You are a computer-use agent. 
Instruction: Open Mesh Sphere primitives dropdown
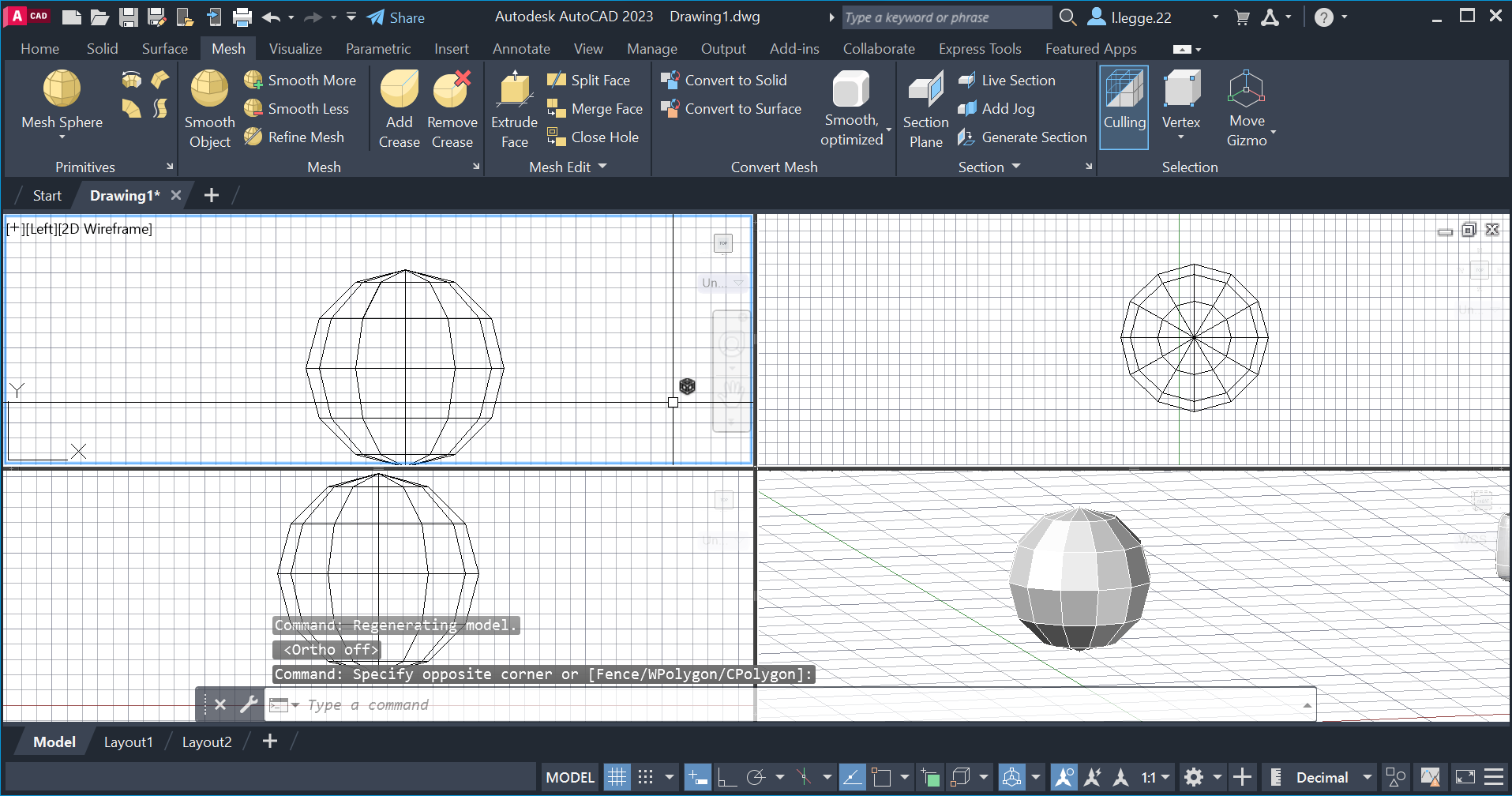62,137
